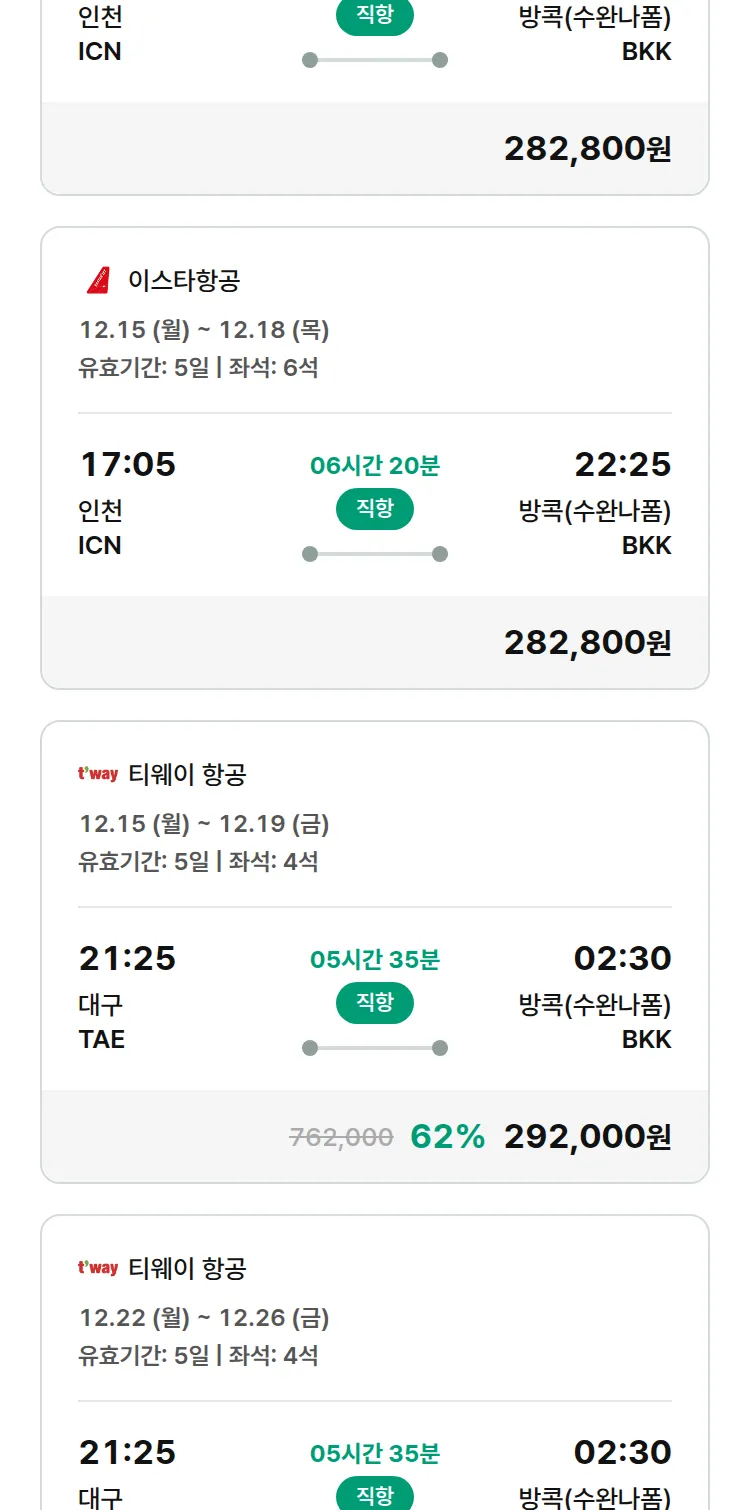Tap the 22:25 Bangkok arrival time
The width and height of the screenshot is (750, 1510).
click(622, 464)
